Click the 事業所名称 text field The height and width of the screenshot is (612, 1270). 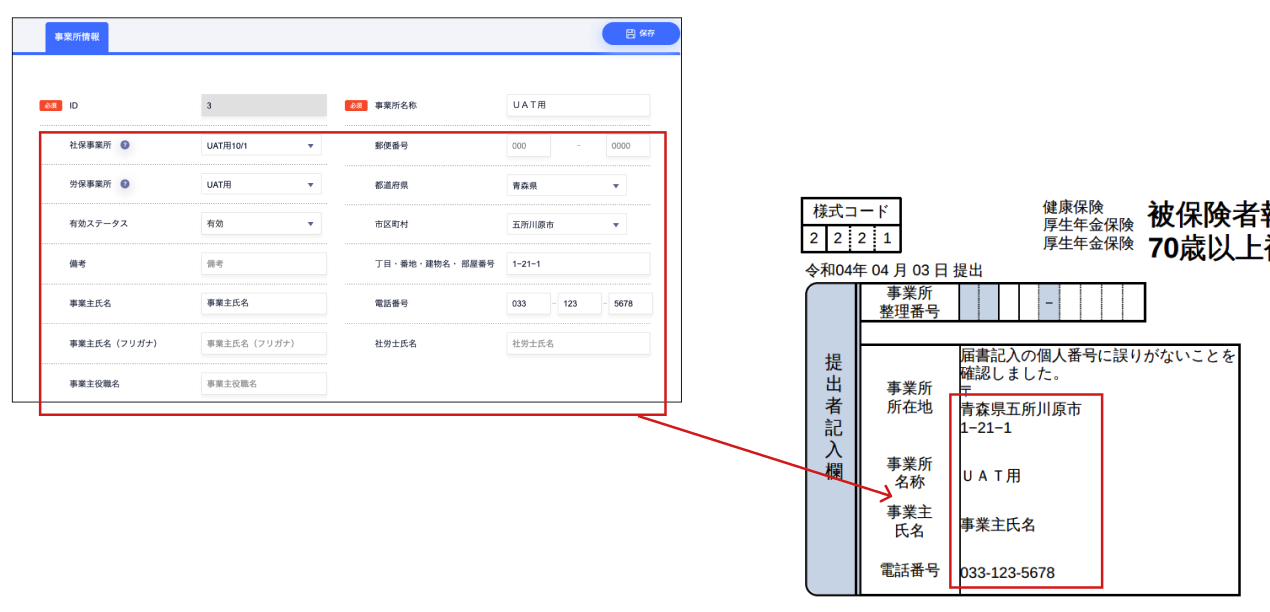(x=578, y=105)
